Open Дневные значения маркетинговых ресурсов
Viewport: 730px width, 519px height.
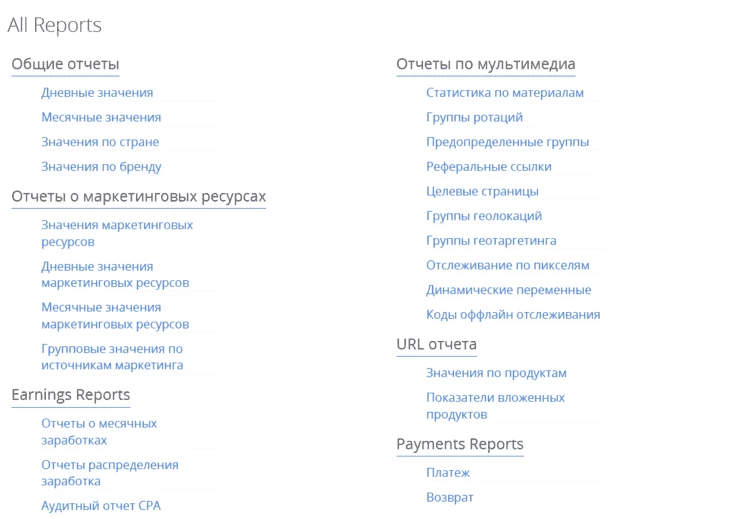115,275
